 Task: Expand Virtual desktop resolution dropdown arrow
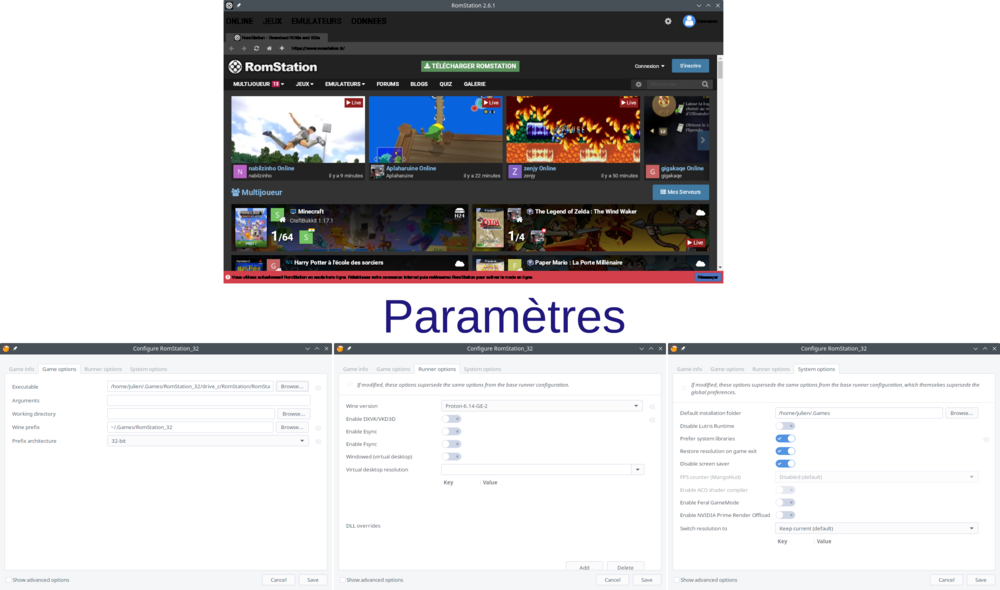637,470
